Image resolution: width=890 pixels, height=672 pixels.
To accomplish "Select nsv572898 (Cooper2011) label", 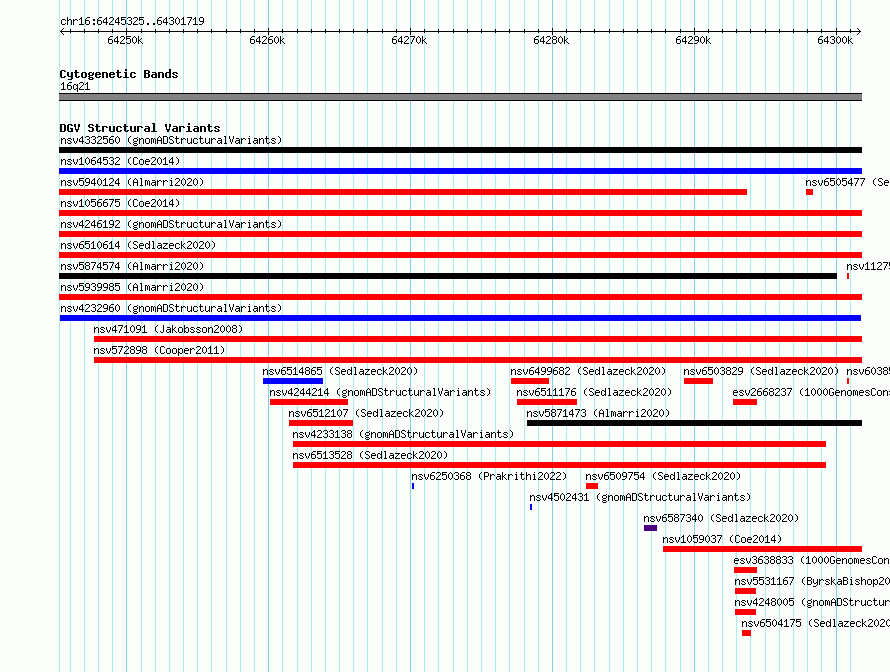I will [159, 350].
